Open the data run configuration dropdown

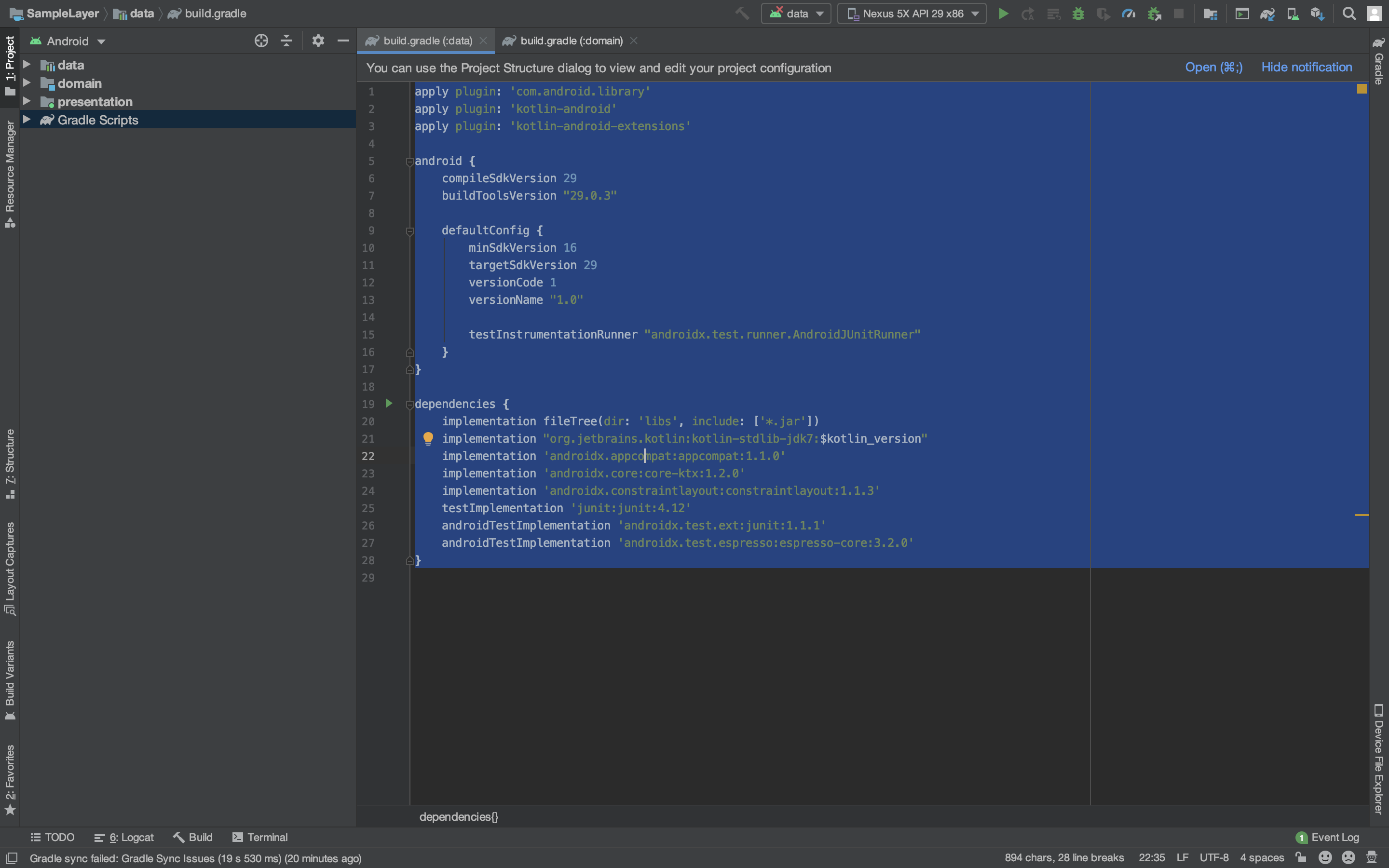click(x=796, y=14)
